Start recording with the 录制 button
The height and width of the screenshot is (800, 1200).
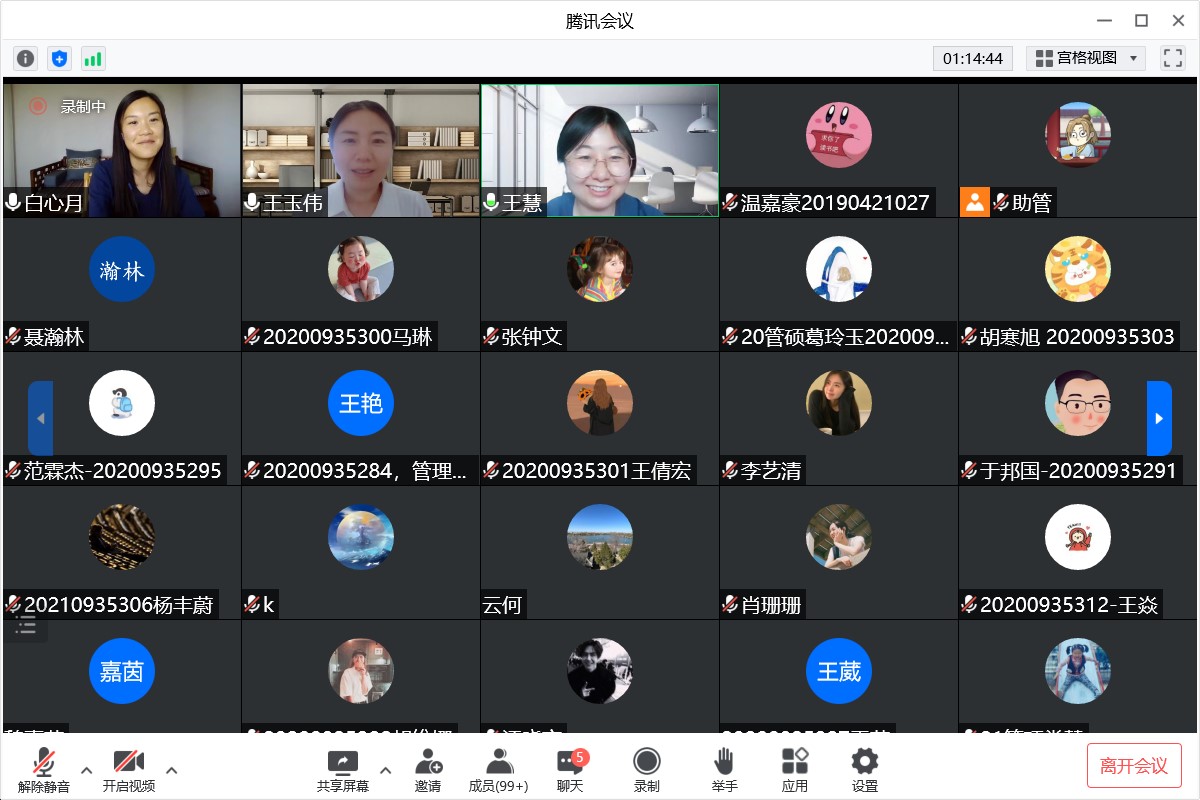tap(647, 769)
